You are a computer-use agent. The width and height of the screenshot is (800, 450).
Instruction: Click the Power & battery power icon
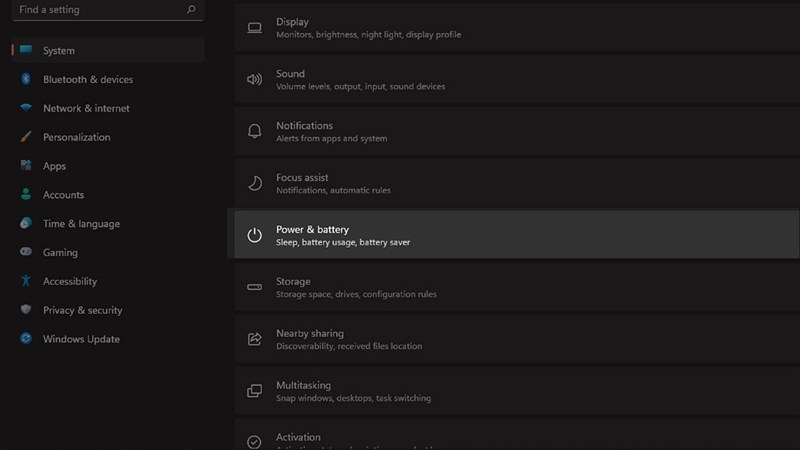tap(255, 235)
